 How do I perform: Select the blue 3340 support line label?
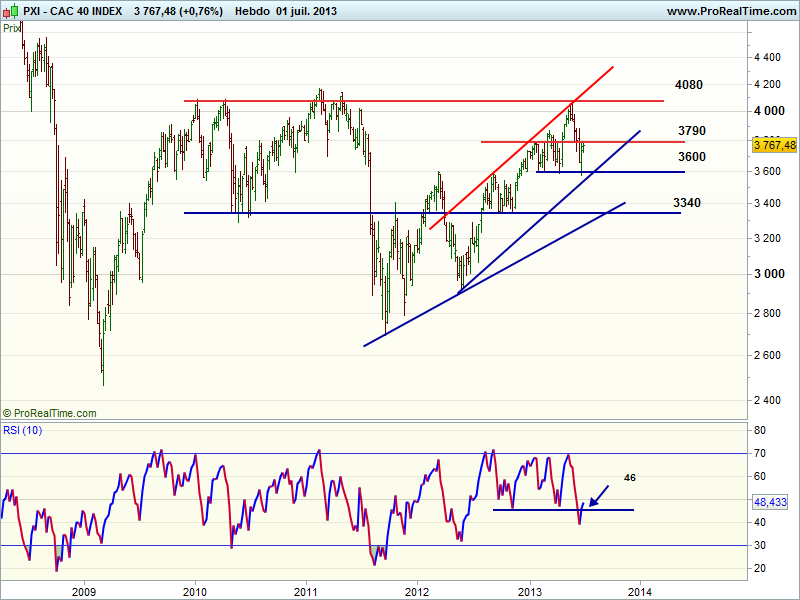[687, 203]
